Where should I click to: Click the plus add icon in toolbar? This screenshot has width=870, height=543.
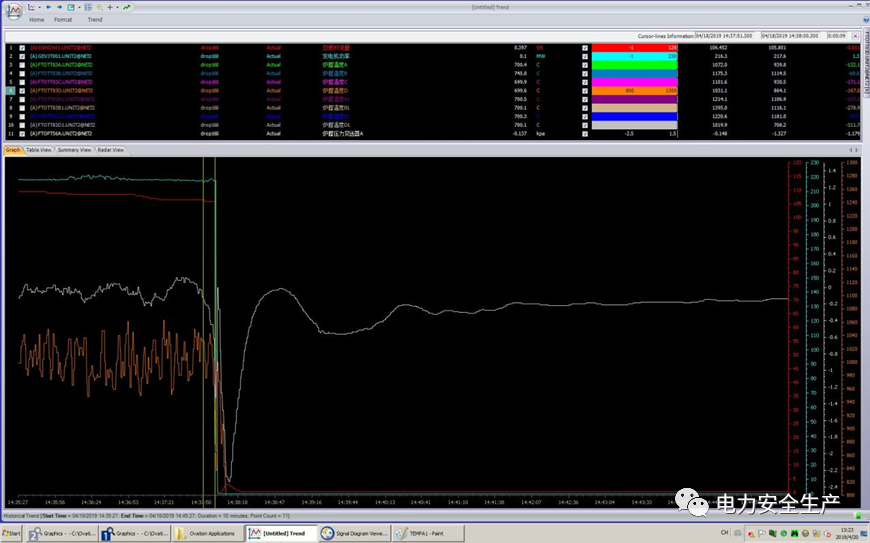point(109,7)
